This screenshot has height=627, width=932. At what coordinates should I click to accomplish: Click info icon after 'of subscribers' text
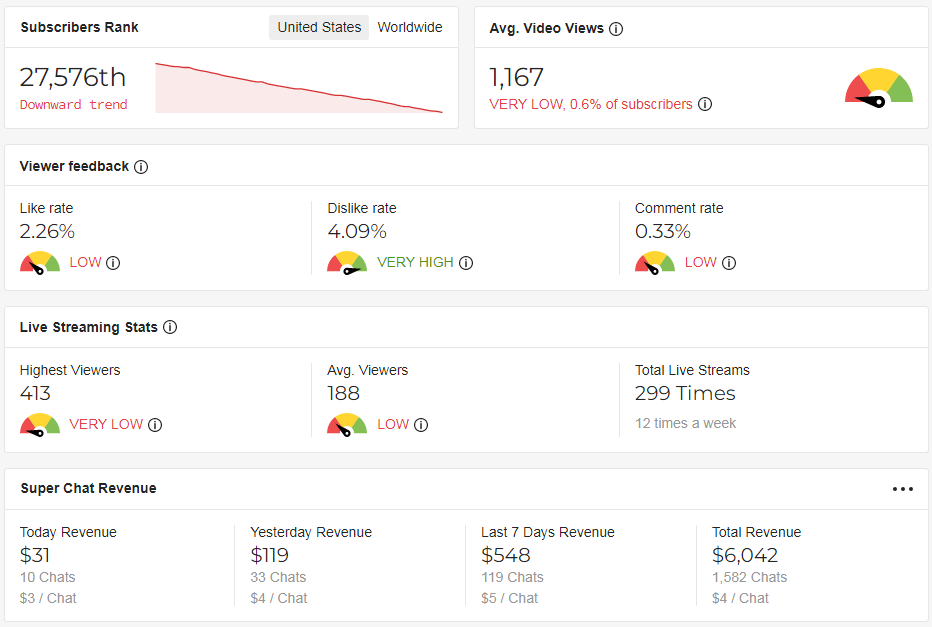705,104
